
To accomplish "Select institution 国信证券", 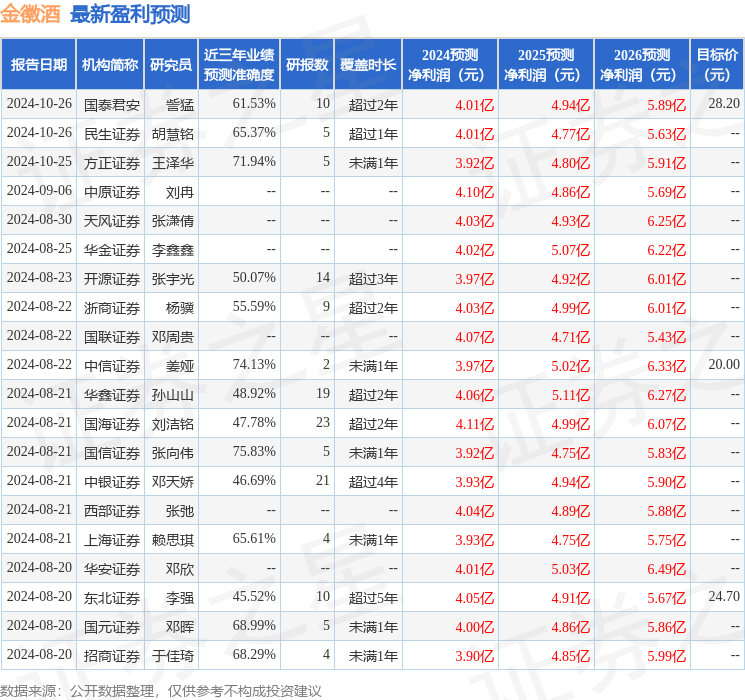I will 112,453.
